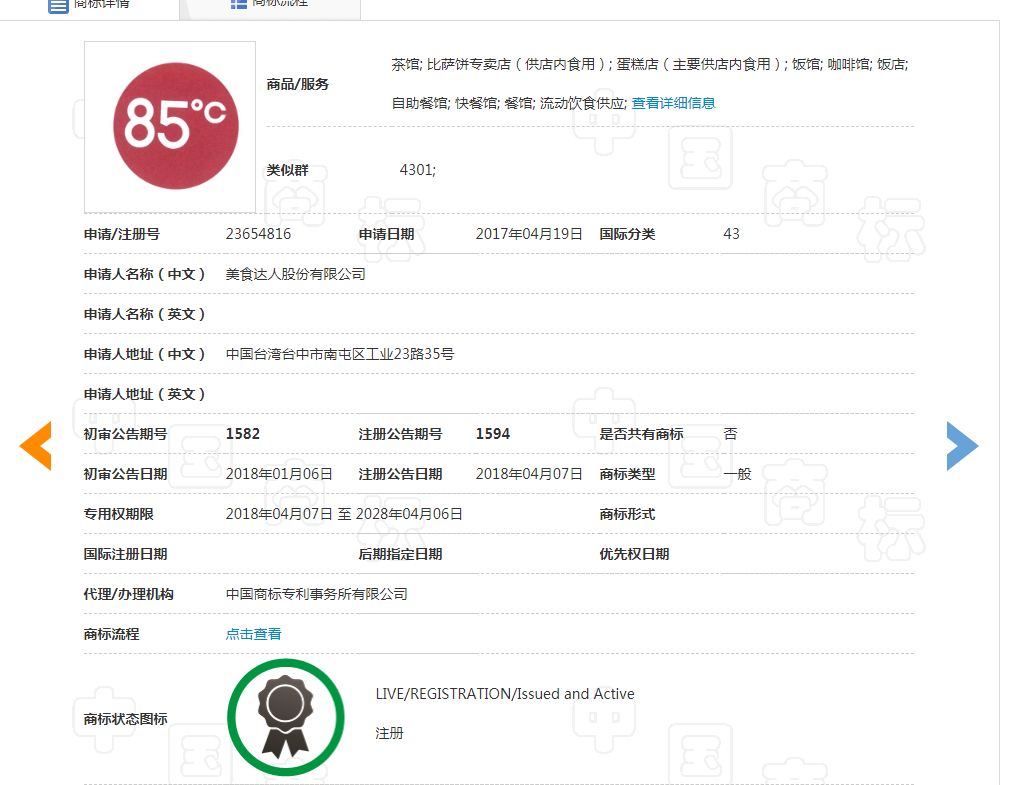
Task: Click the exclusive rights period 2018年04月07日 至 2028年04月06日
Action: [344, 514]
